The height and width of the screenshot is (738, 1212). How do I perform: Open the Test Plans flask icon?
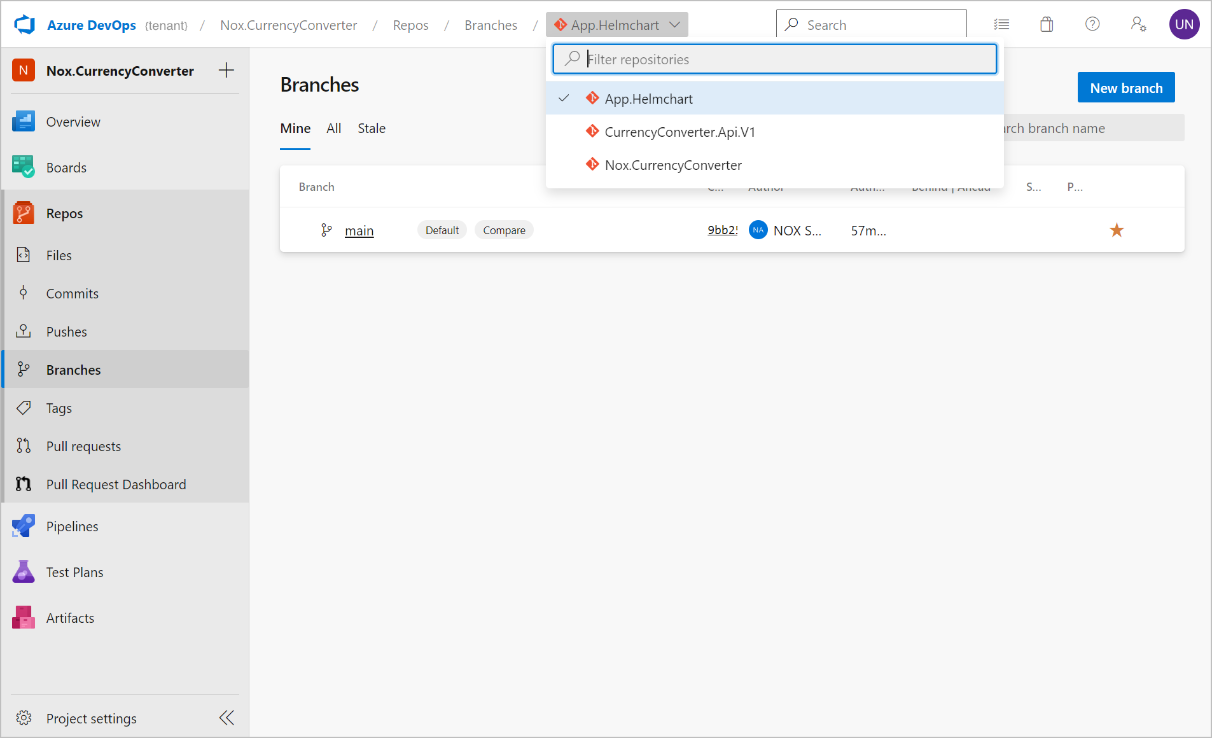click(23, 572)
